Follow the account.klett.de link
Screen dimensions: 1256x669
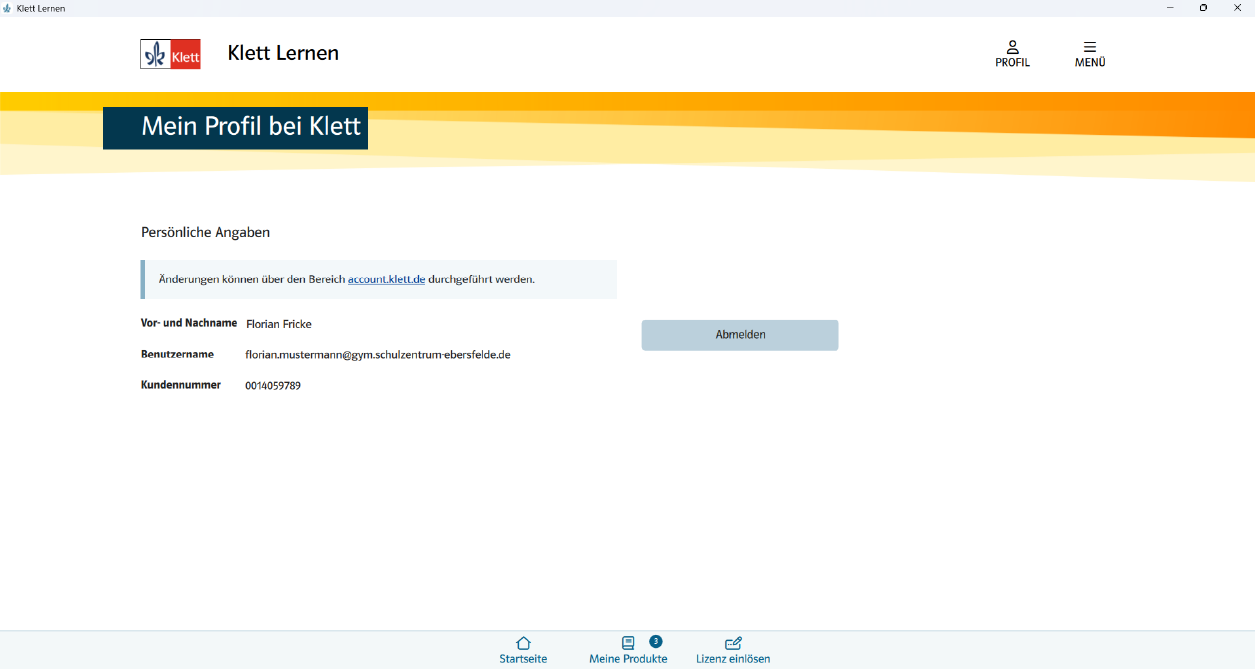coord(386,279)
